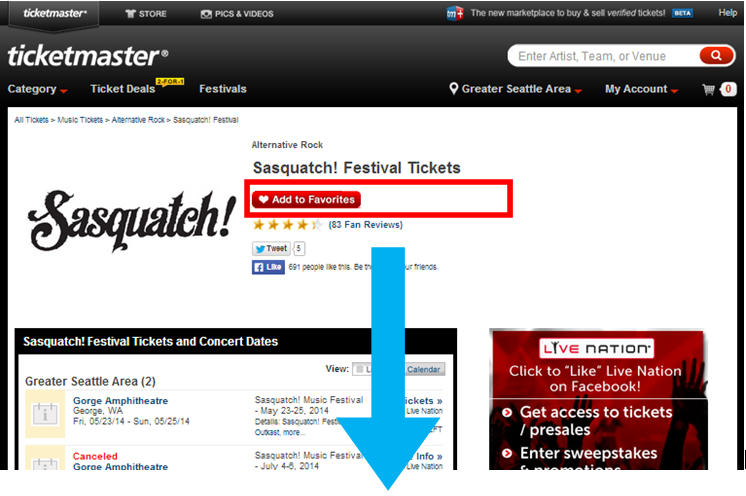The image size is (746, 496).
Task: Click the red search magnifier button
Action: [716, 56]
